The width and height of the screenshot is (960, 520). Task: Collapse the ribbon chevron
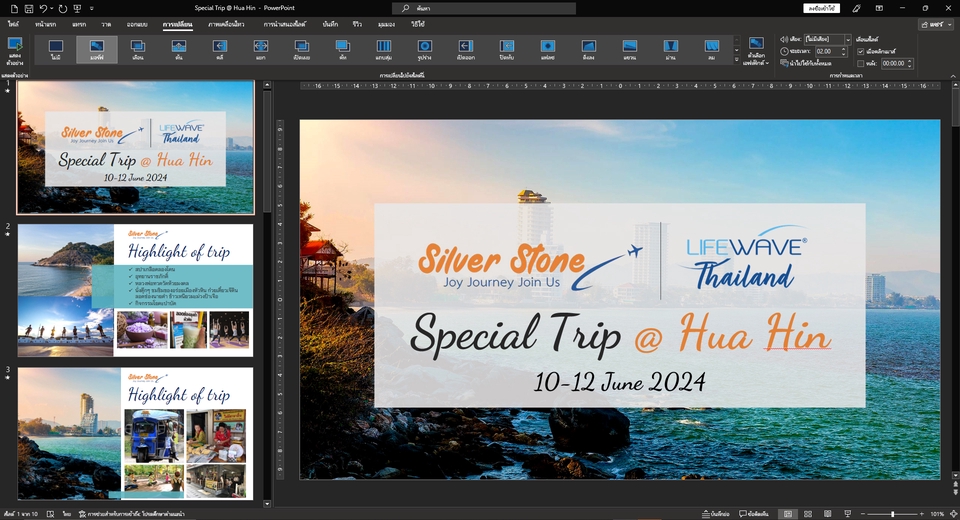click(x=953, y=75)
